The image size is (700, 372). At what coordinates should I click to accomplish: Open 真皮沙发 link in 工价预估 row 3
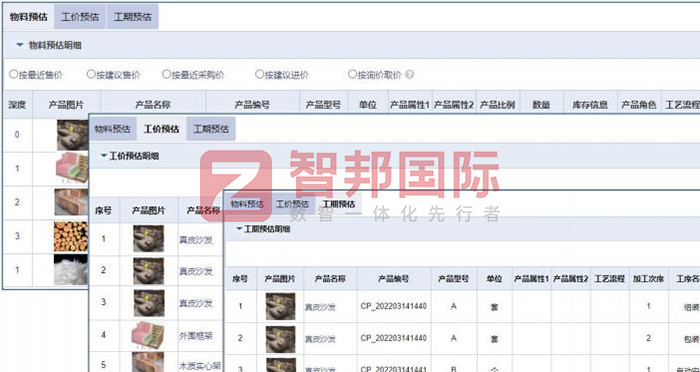tap(196, 303)
